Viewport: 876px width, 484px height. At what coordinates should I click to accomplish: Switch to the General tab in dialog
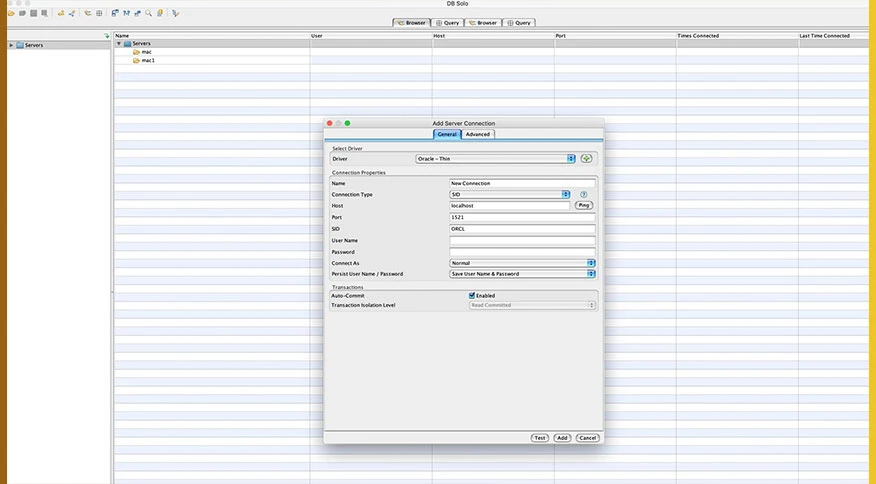(447, 134)
